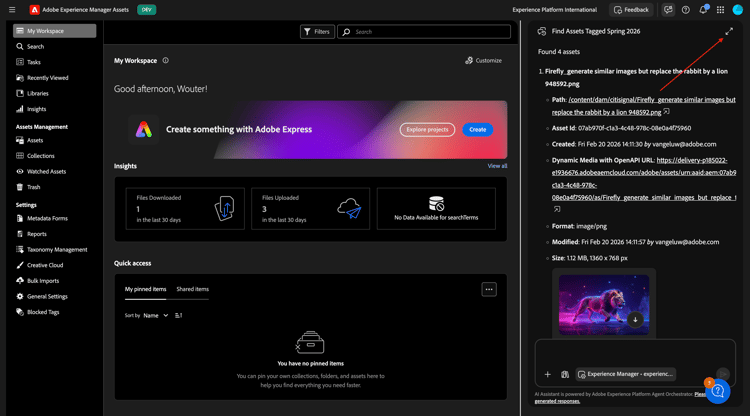The image size is (750, 416).
Task: Click the Customize button
Action: point(484,60)
